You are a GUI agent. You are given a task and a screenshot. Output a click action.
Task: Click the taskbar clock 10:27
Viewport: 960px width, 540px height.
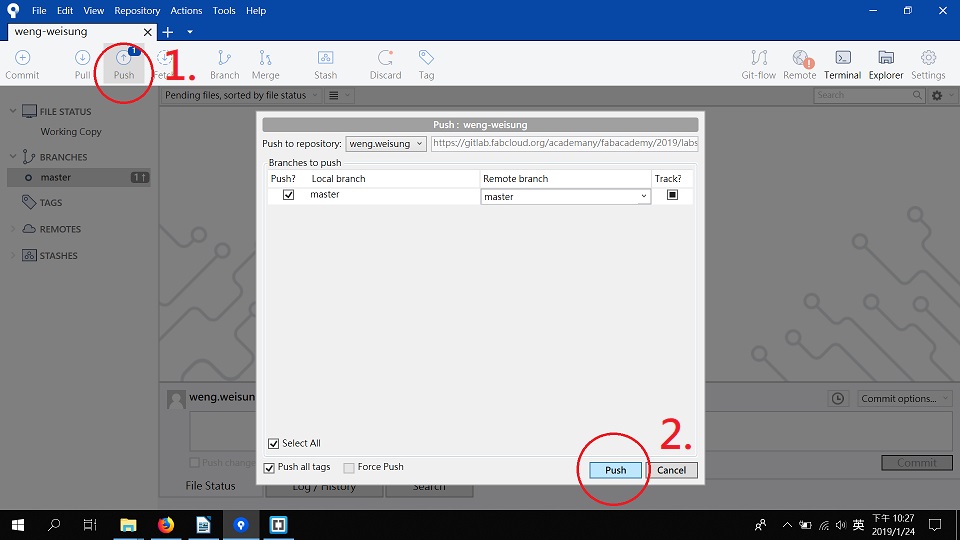[893, 525]
